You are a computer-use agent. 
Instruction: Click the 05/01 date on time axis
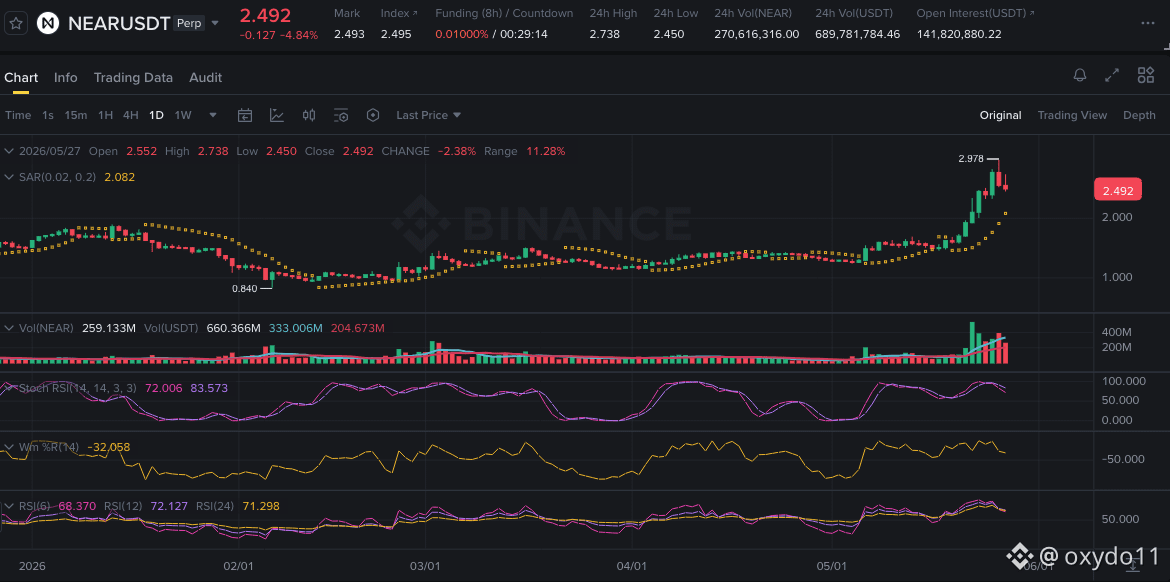831,566
